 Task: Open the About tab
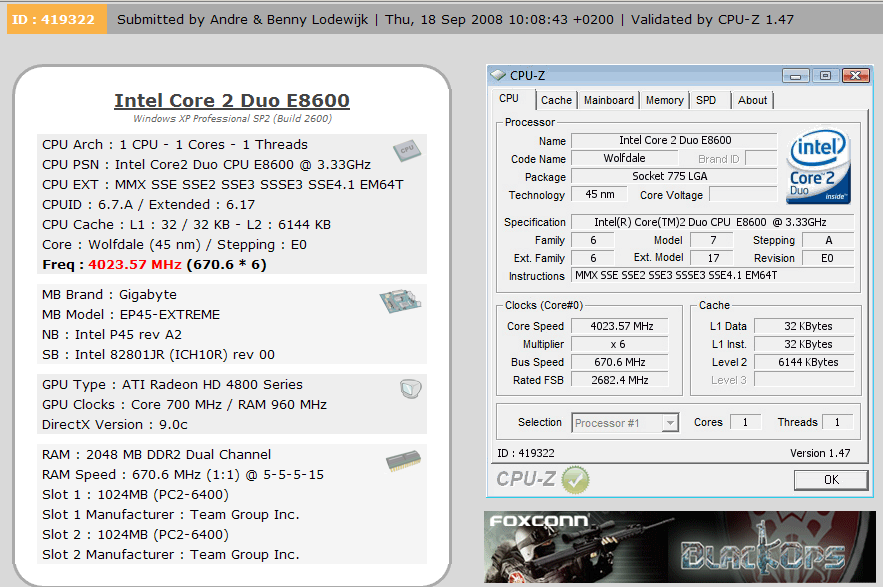click(752, 100)
